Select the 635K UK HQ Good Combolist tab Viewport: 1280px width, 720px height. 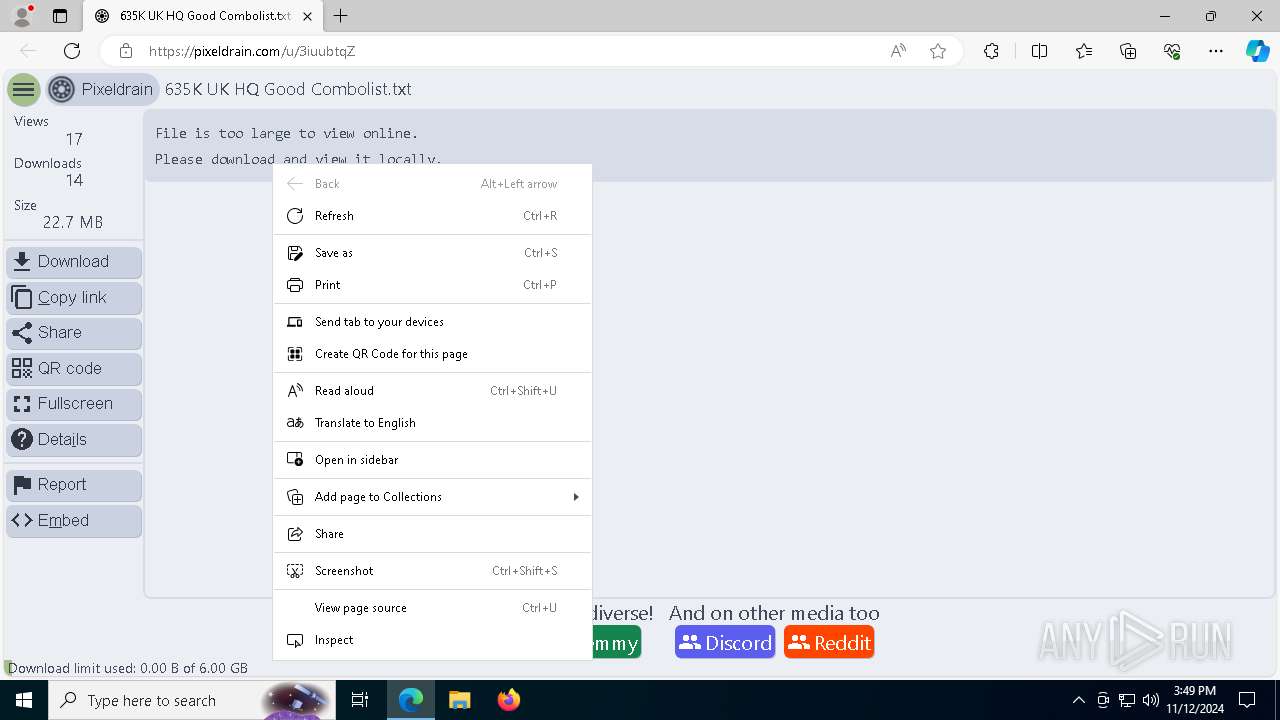[x=204, y=16]
